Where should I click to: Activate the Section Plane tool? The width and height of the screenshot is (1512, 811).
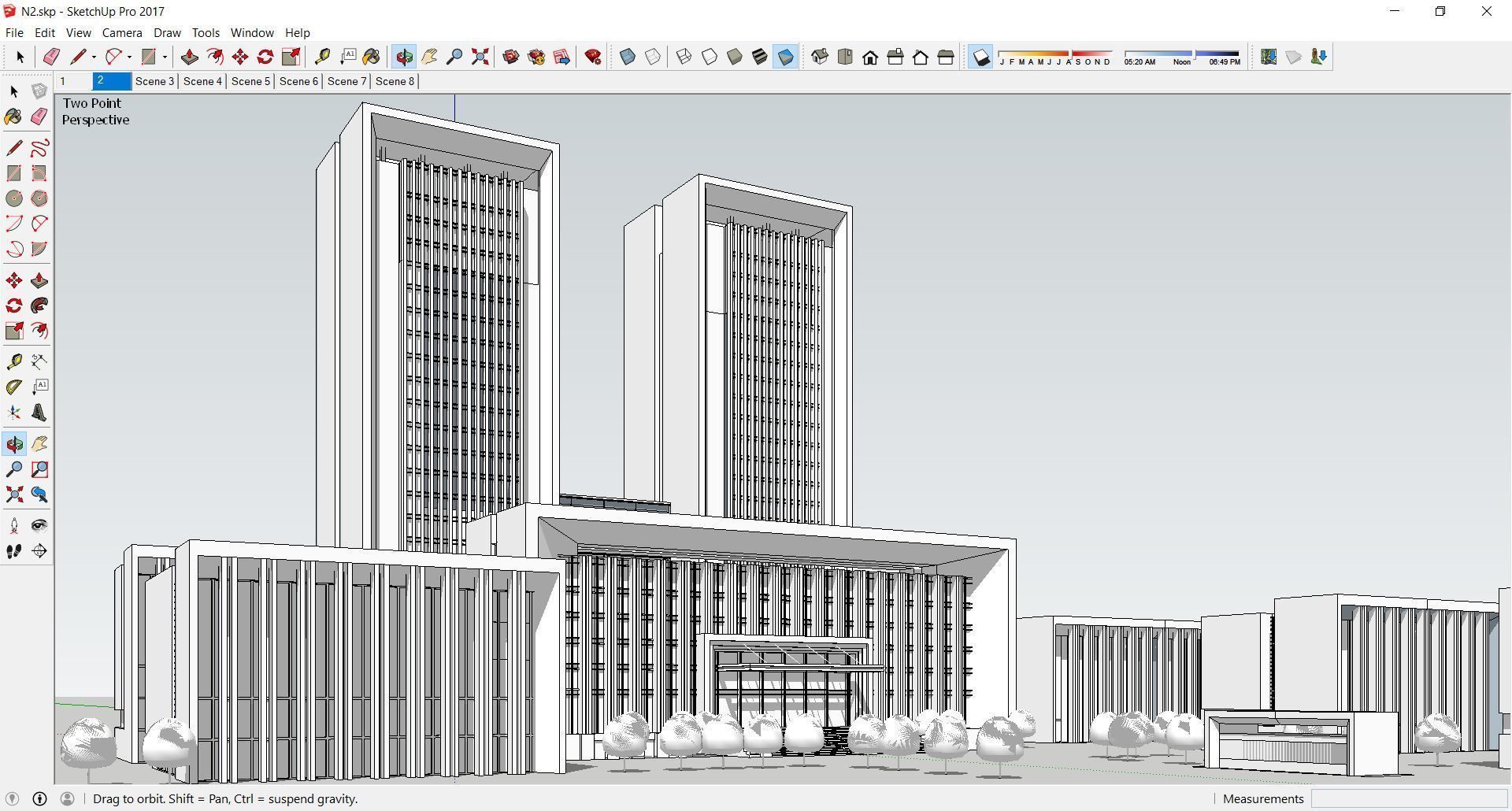pyautogui.click(x=39, y=551)
